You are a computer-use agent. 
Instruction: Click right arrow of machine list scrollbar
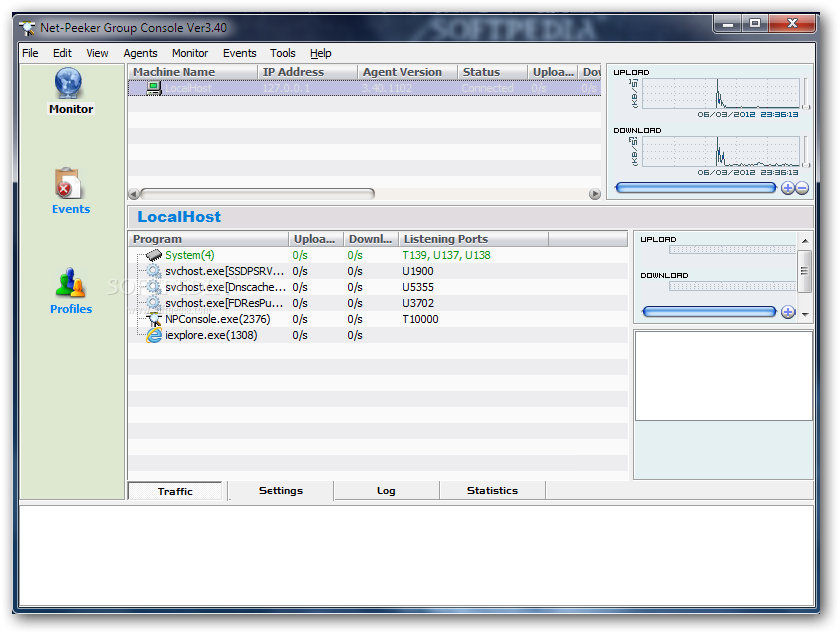tap(595, 193)
